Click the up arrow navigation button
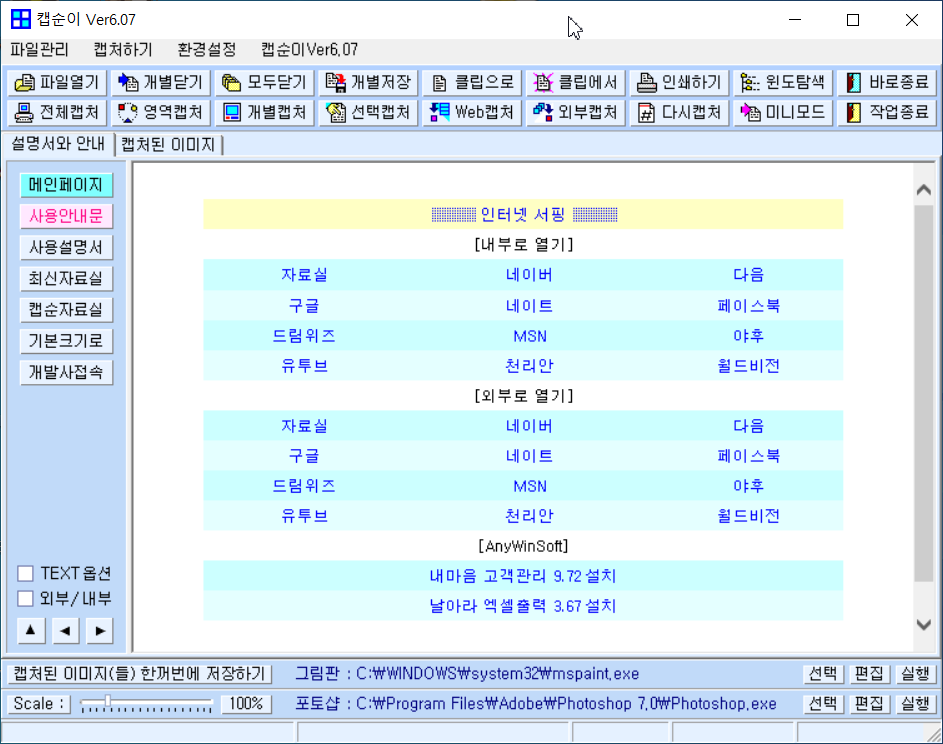Image resolution: width=943 pixels, height=744 pixels. click(31, 631)
